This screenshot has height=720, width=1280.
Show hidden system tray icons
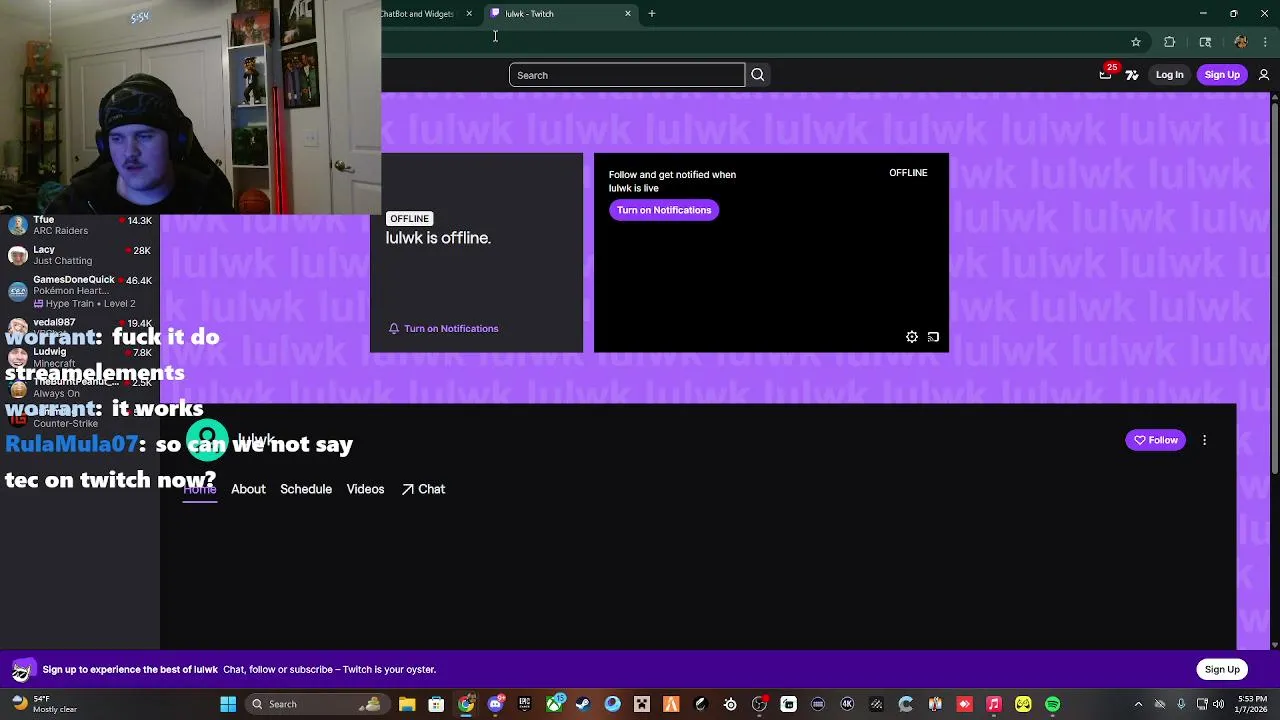click(1138, 704)
